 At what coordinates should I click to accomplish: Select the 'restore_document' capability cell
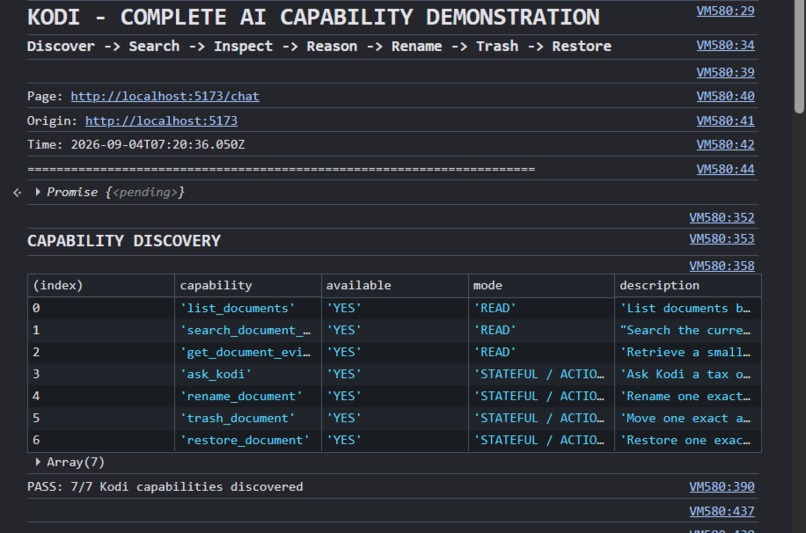248,440
